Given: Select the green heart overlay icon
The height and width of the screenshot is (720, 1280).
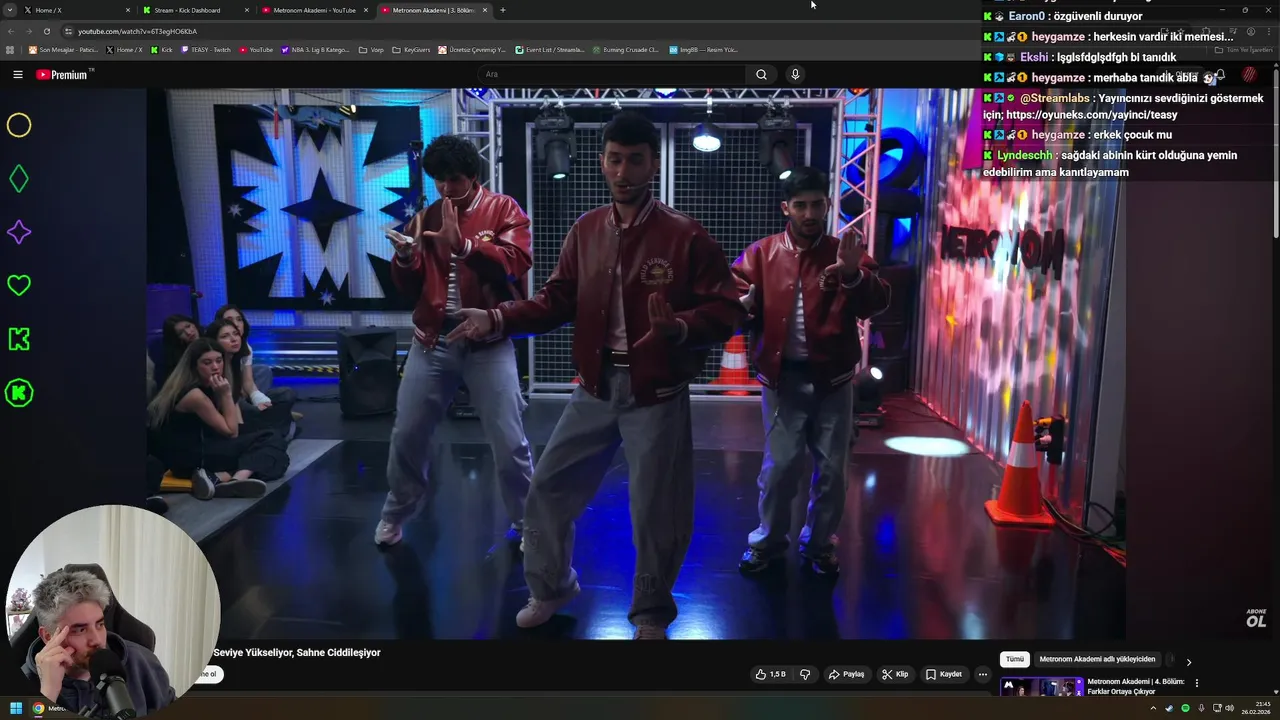Looking at the screenshot, I should pos(19,285).
